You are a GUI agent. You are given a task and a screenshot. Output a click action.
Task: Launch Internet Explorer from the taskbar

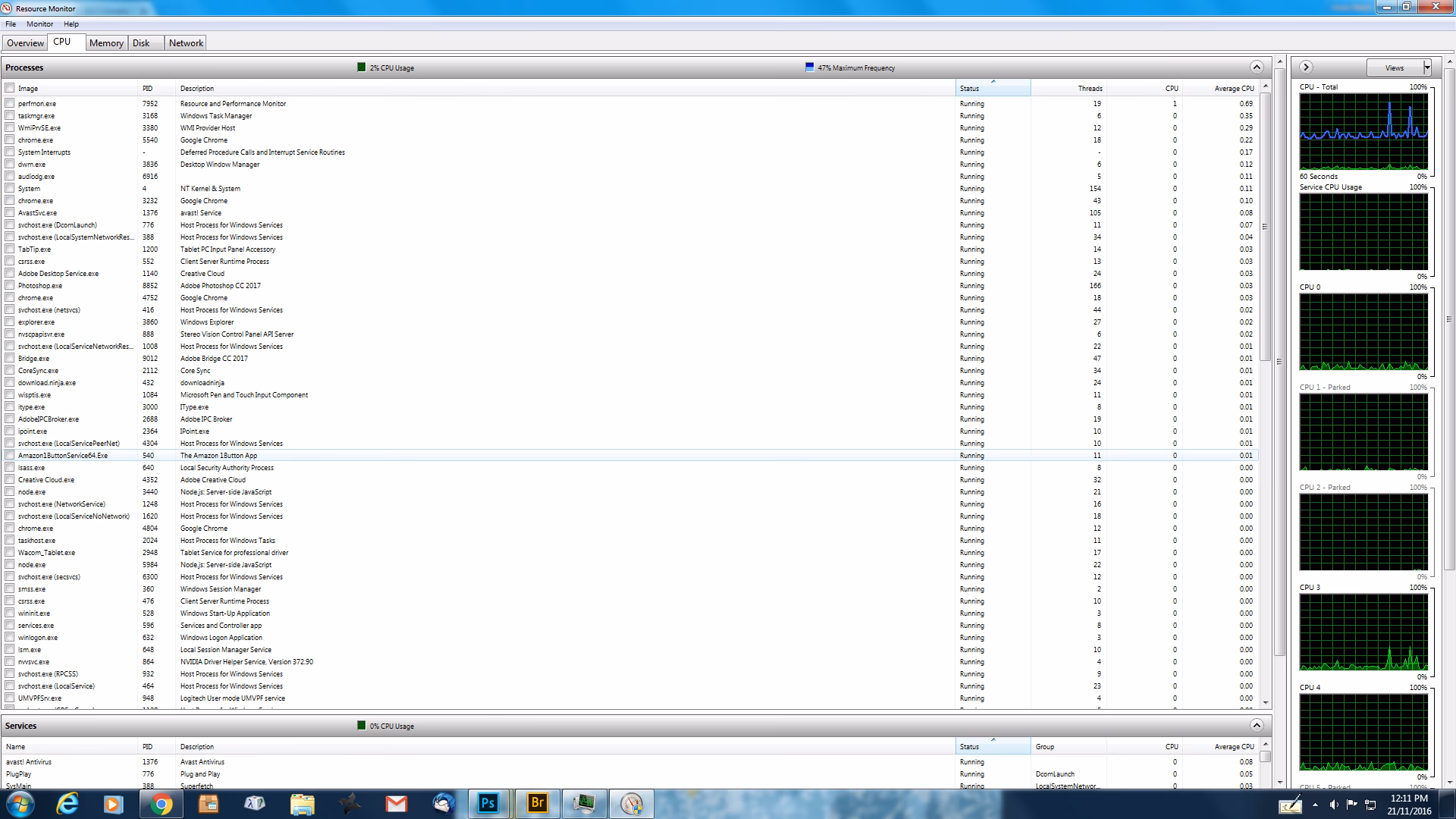click(x=68, y=804)
